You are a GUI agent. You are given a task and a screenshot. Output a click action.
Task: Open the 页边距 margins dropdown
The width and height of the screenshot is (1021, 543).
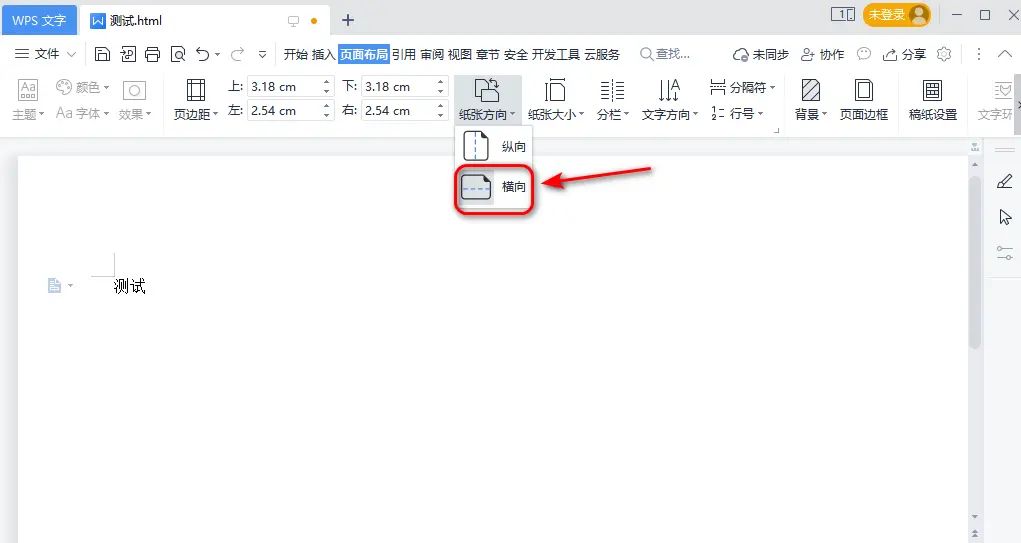[196, 100]
